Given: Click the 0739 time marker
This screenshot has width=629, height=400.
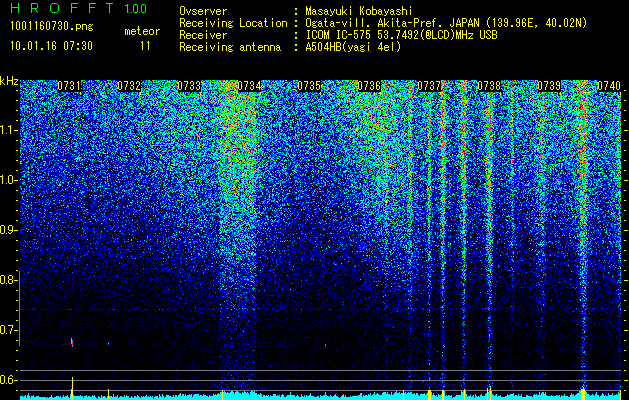Looking at the screenshot, I should 549,86.
